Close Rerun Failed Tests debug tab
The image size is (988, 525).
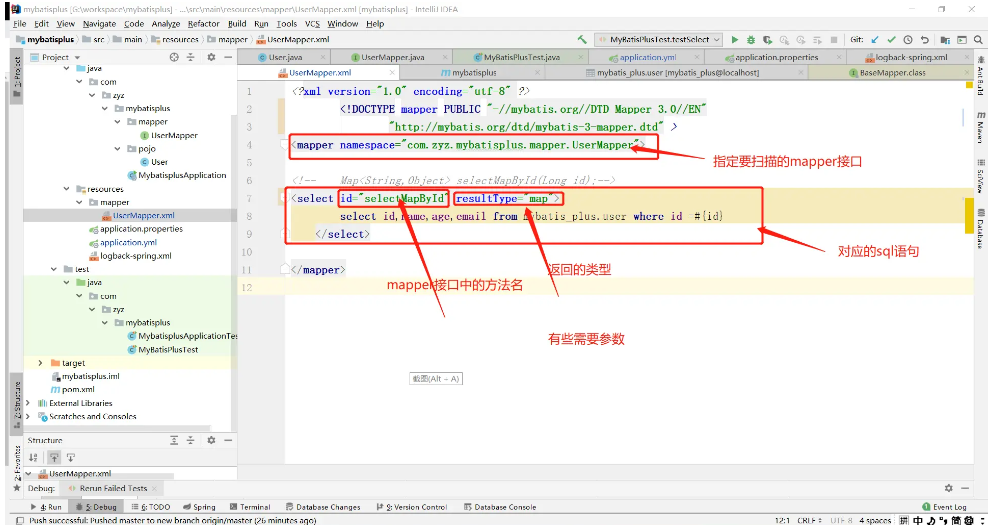click(154, 488)
